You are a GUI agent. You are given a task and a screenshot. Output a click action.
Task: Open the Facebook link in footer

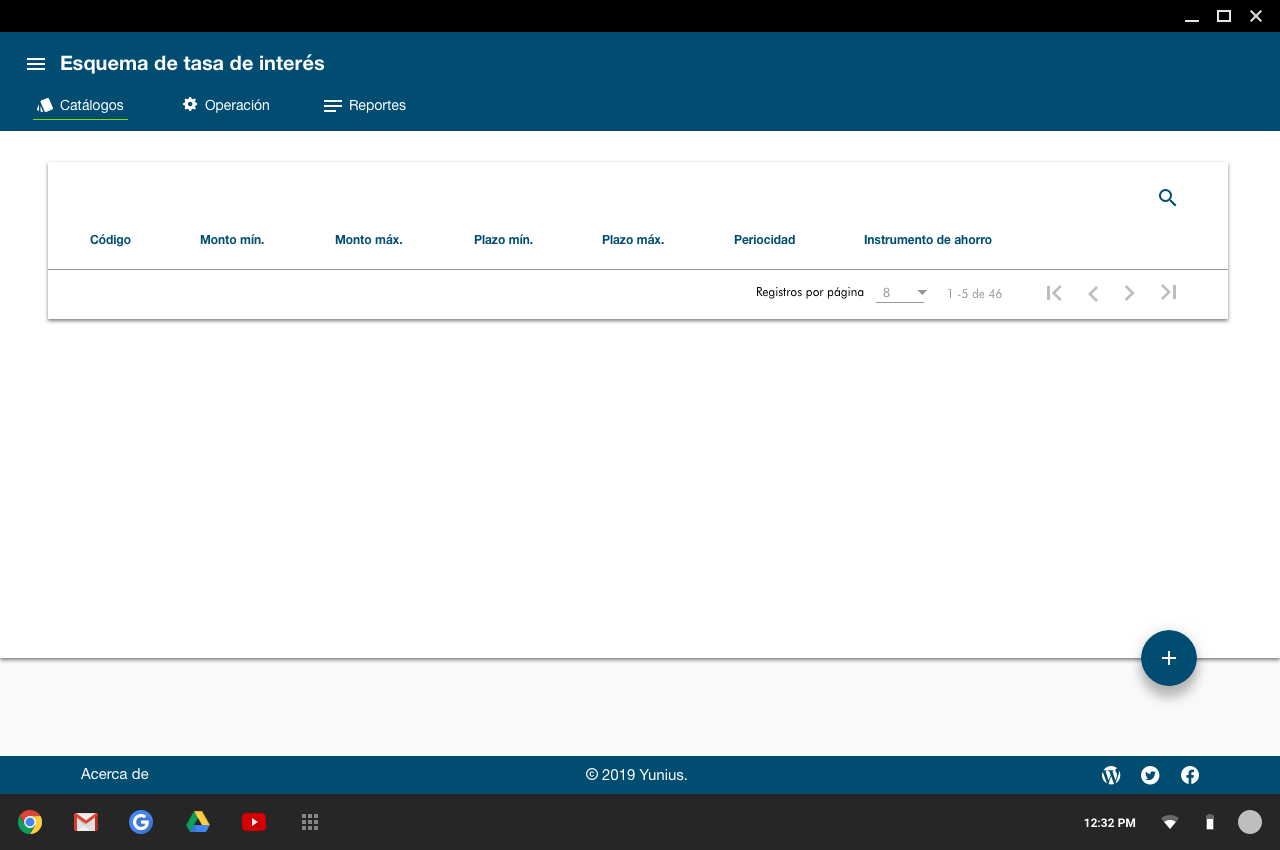1190,775
